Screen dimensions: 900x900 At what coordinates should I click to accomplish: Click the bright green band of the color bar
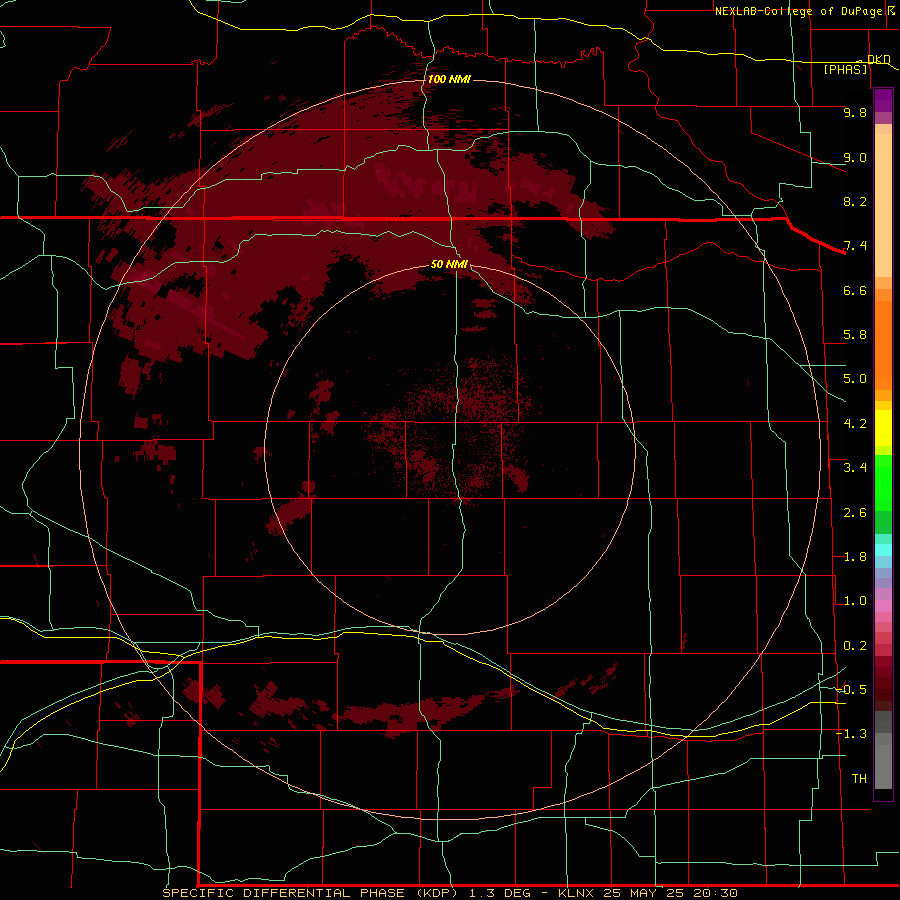pyautogui.click(x=883, y=483)
